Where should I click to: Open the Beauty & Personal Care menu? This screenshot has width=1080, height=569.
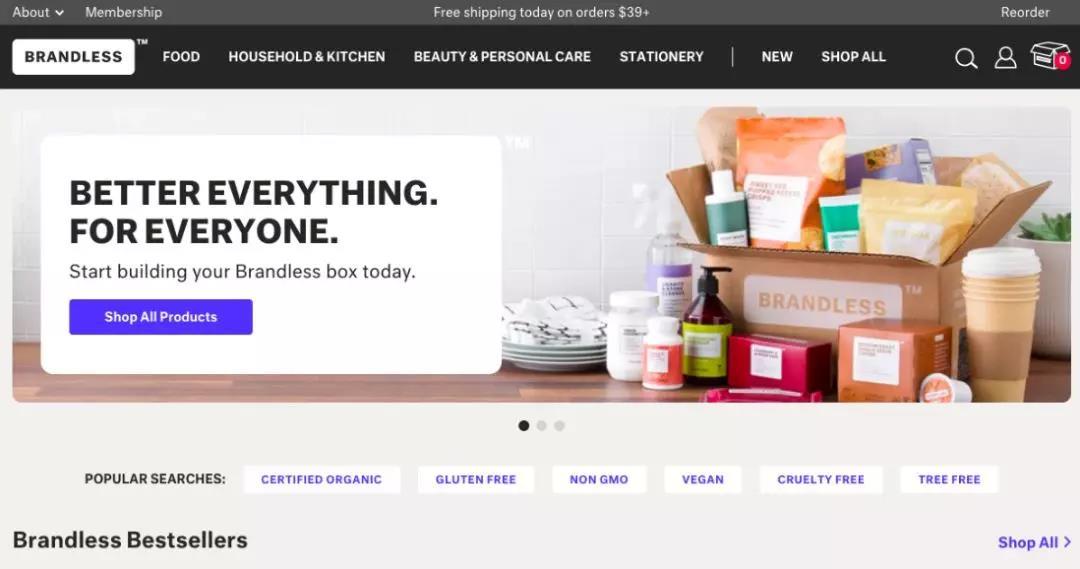502,57
